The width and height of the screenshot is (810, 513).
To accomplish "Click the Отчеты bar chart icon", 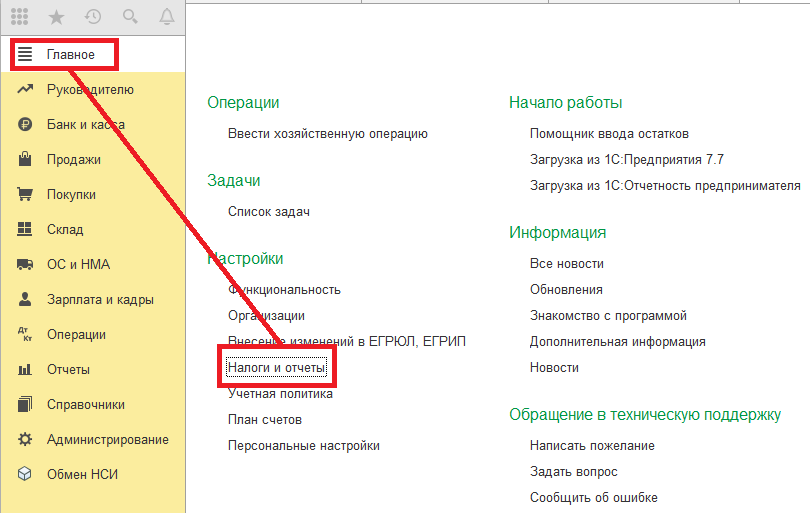I will tap(25, 369).
